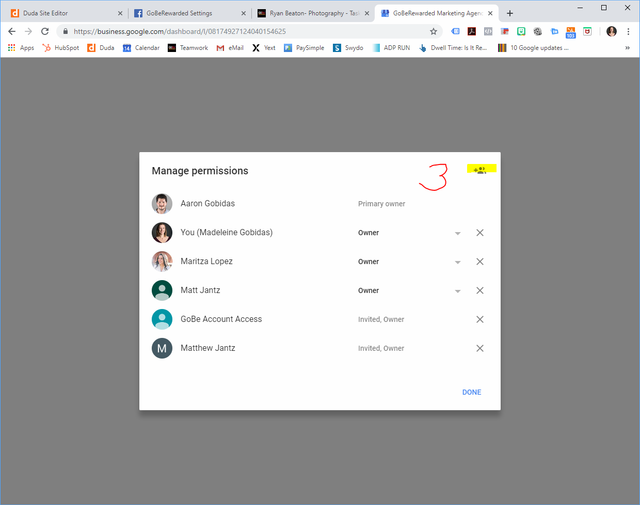Expand Maritza Lopez's Owner role dropdown

tap(457, 262)
